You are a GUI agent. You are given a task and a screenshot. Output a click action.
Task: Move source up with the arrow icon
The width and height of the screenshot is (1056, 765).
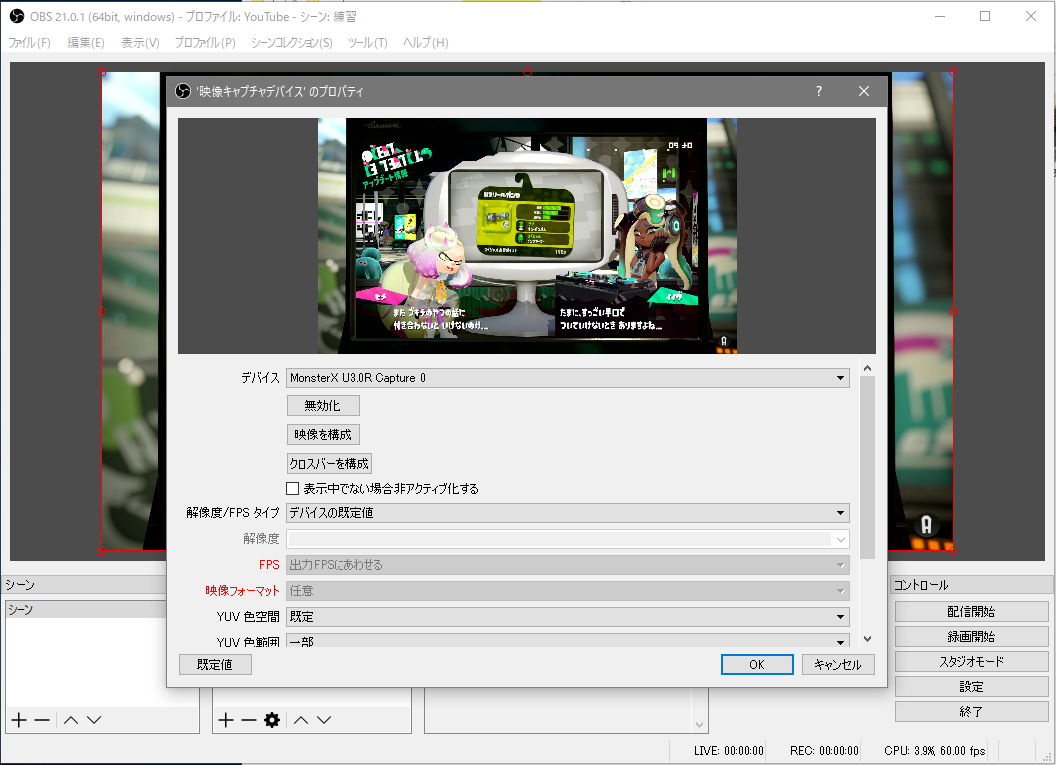(301, 720)
